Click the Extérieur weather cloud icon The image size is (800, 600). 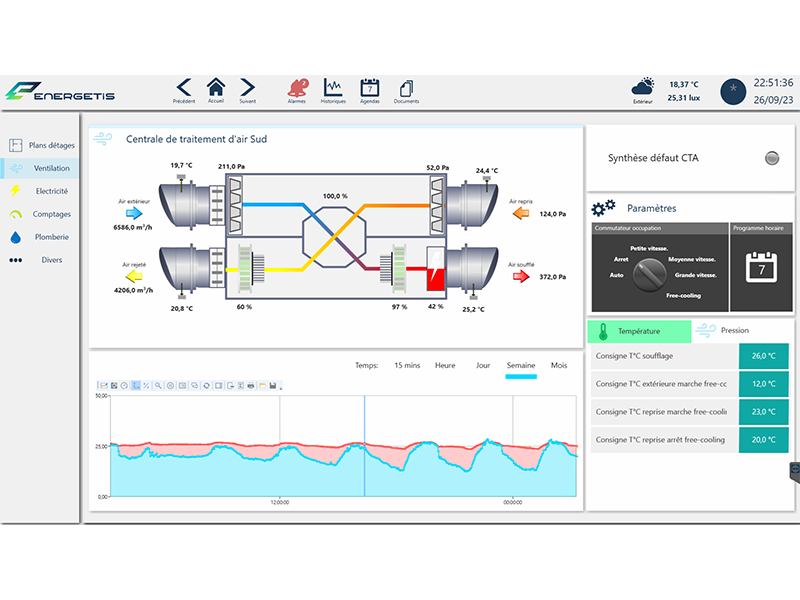(643, 86)
